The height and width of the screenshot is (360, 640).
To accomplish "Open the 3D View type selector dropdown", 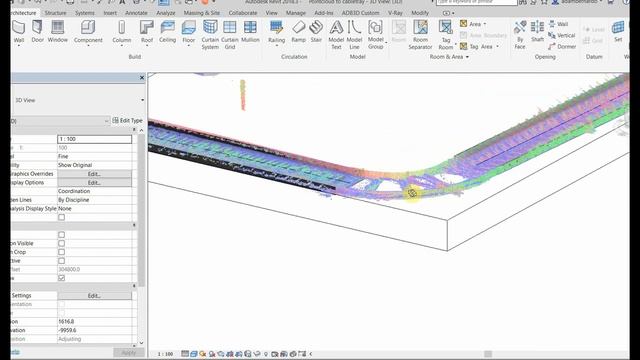I will click(142, 100).
